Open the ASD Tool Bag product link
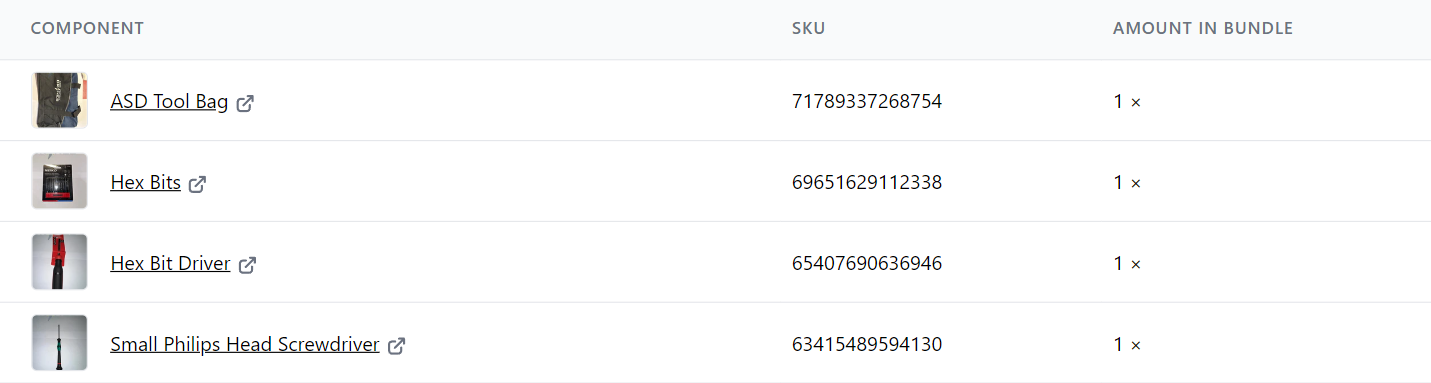 tap(169, 102)
